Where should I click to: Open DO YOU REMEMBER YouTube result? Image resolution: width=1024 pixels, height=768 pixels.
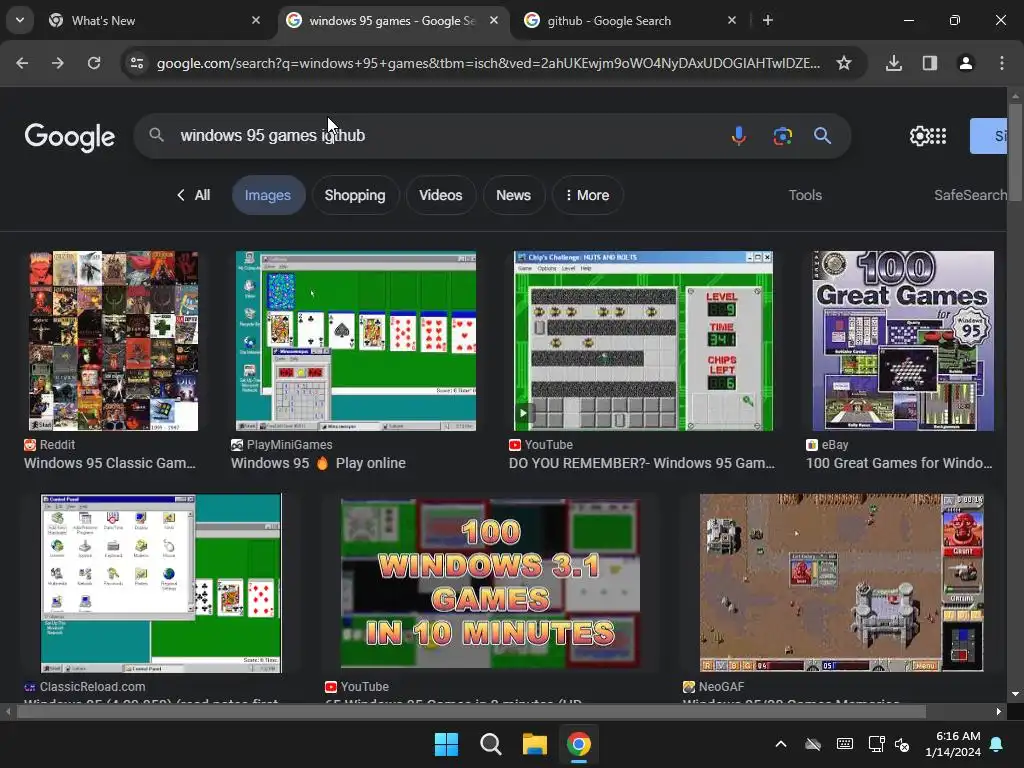click(642, 463)
